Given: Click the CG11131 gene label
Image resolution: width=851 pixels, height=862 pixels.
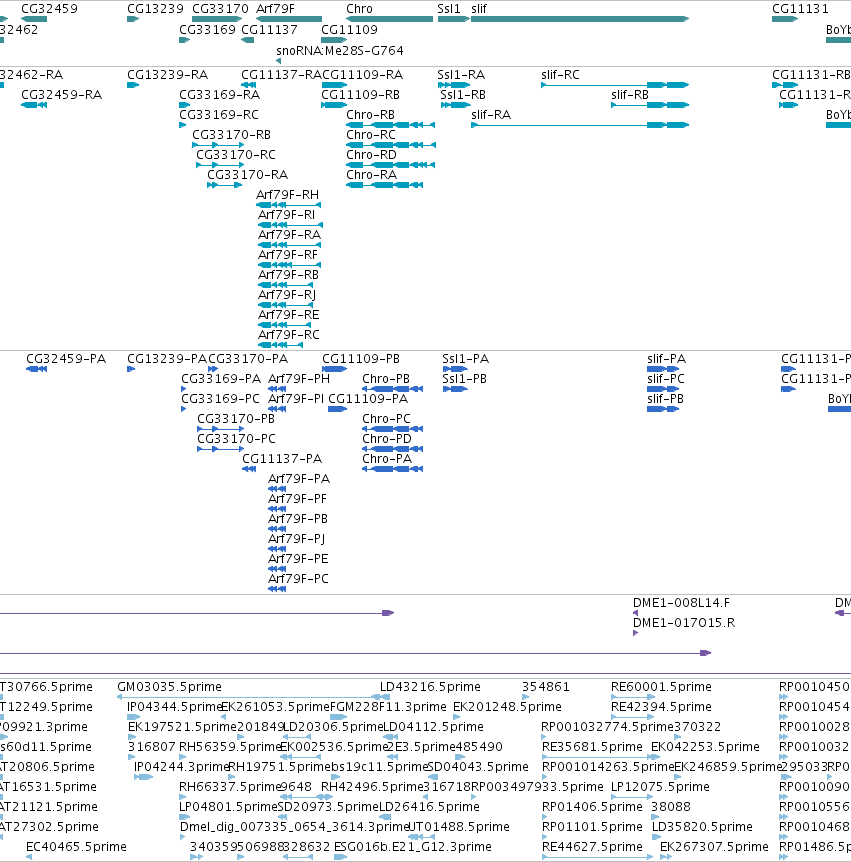Looking at the screenshot, I should tap(800, 9).
